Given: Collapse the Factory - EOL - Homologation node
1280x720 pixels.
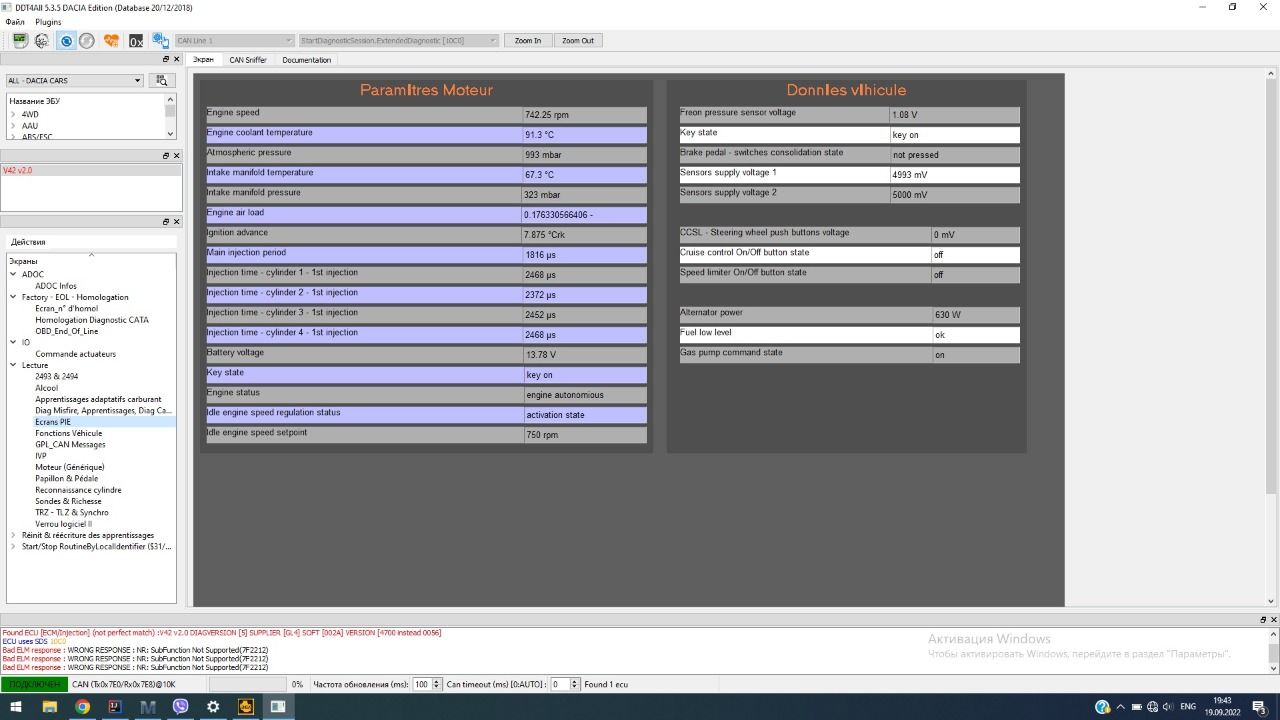Looking at the screenshot, I should 13,297.
